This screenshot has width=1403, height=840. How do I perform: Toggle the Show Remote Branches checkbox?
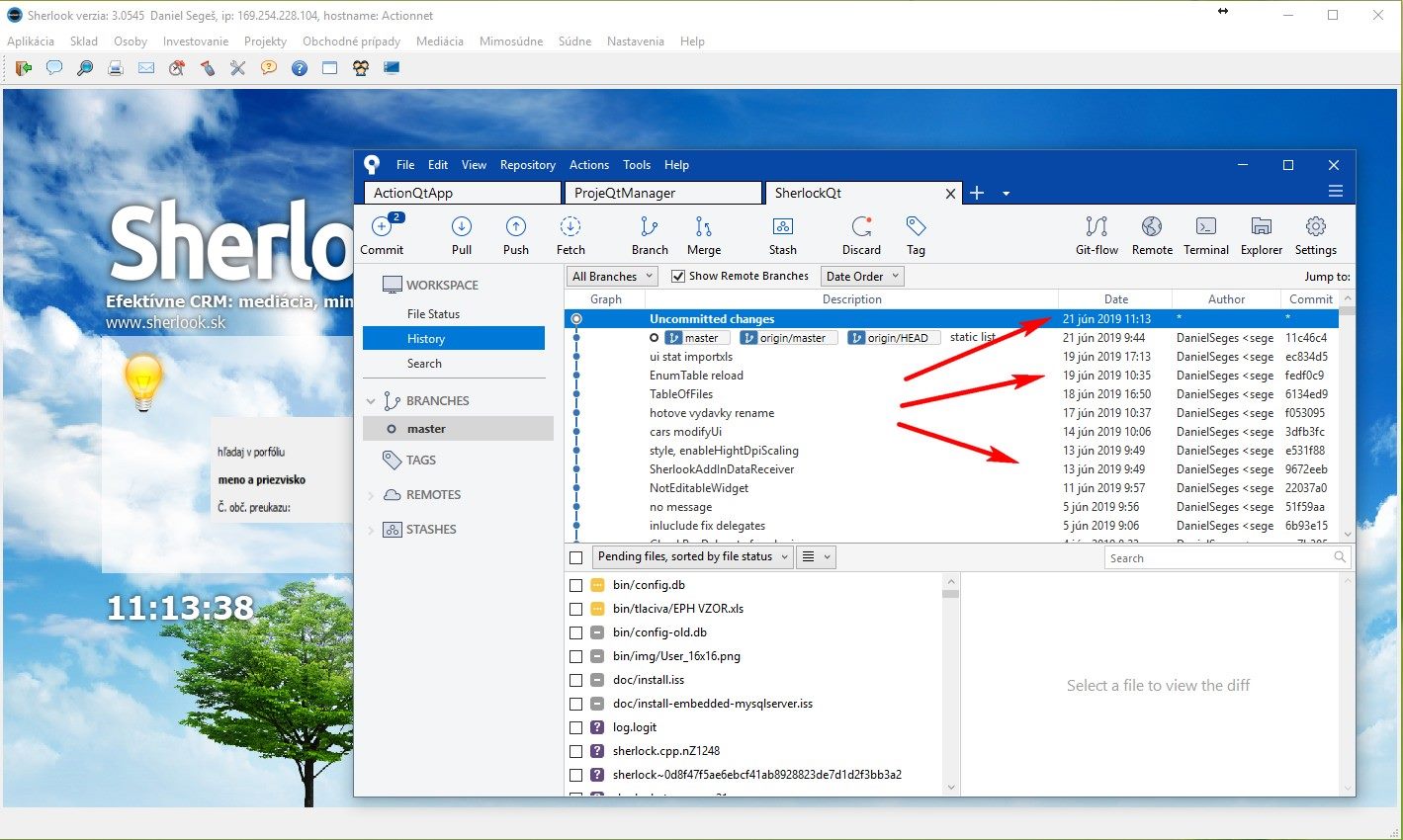tap(678, 277)
